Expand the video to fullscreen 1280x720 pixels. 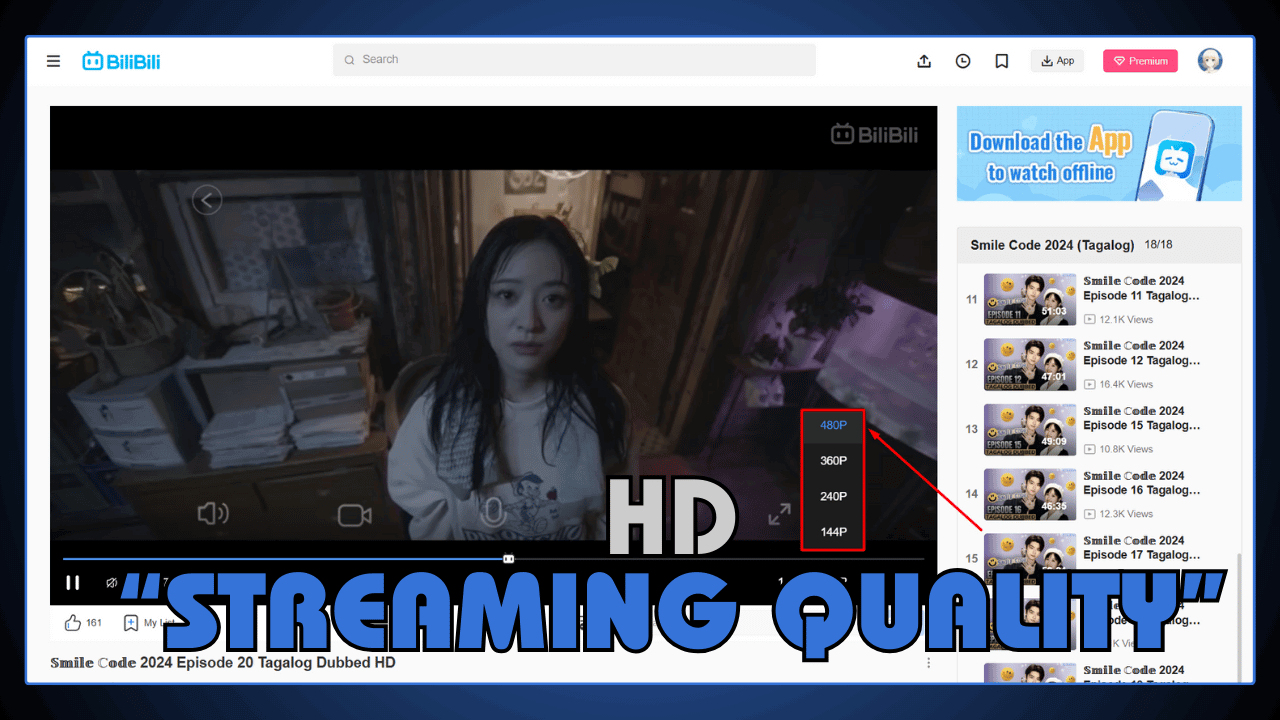coord(778,513)
